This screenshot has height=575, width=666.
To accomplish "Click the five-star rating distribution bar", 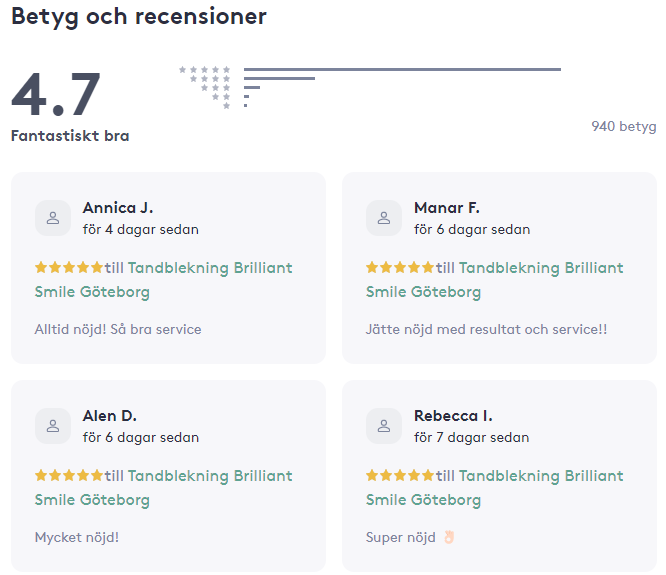I will [402, 69].
